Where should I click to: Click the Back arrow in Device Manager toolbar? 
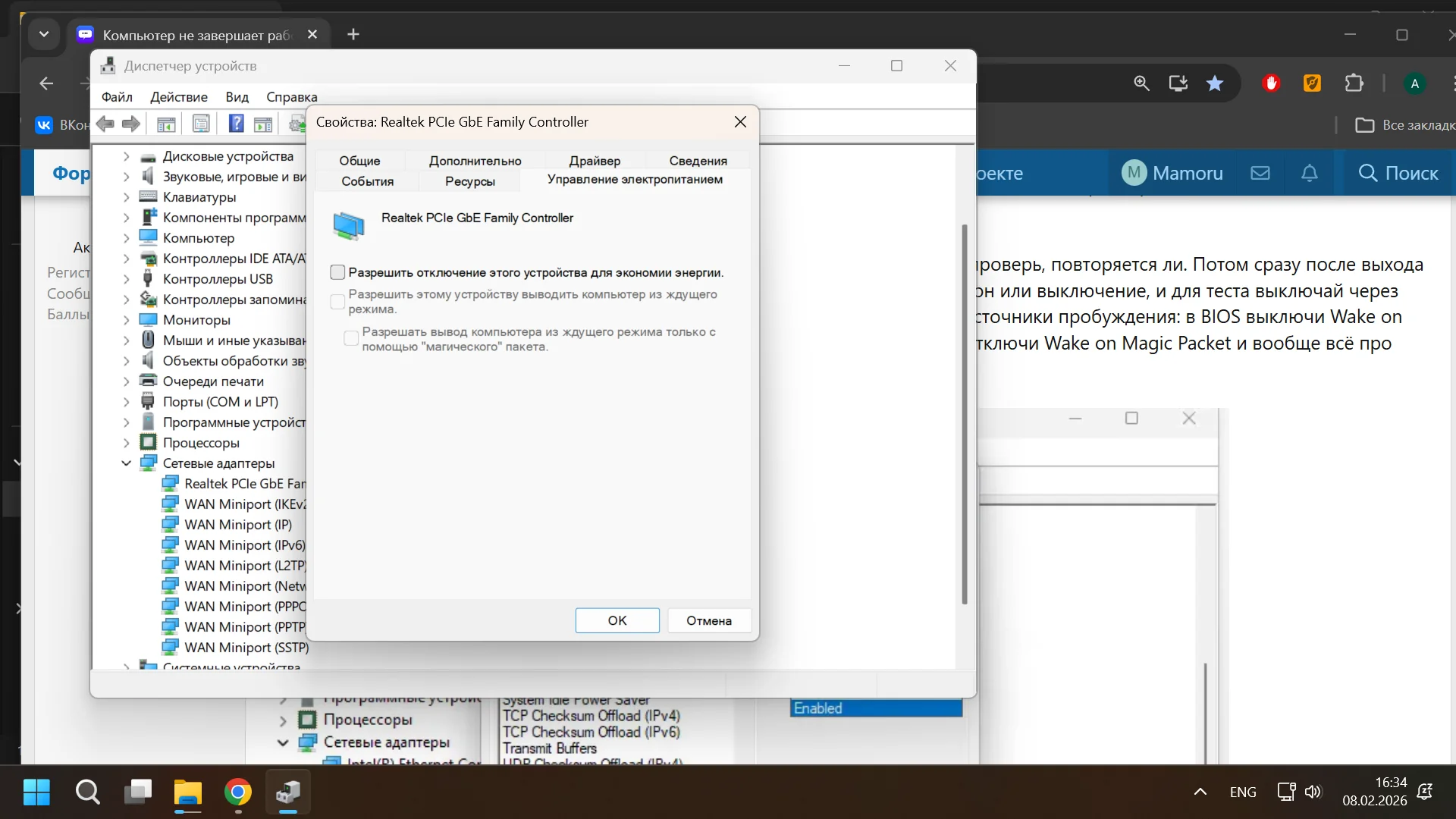pyautogui.click(x=105, y=124)
